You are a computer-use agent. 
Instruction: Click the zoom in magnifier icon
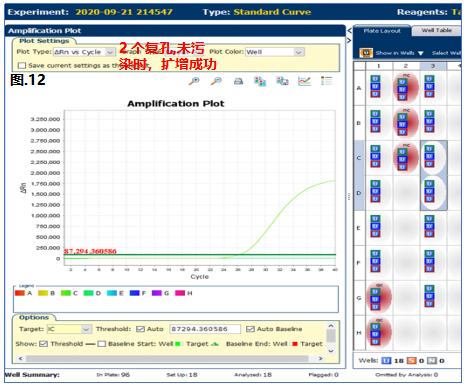pos(194,81)
